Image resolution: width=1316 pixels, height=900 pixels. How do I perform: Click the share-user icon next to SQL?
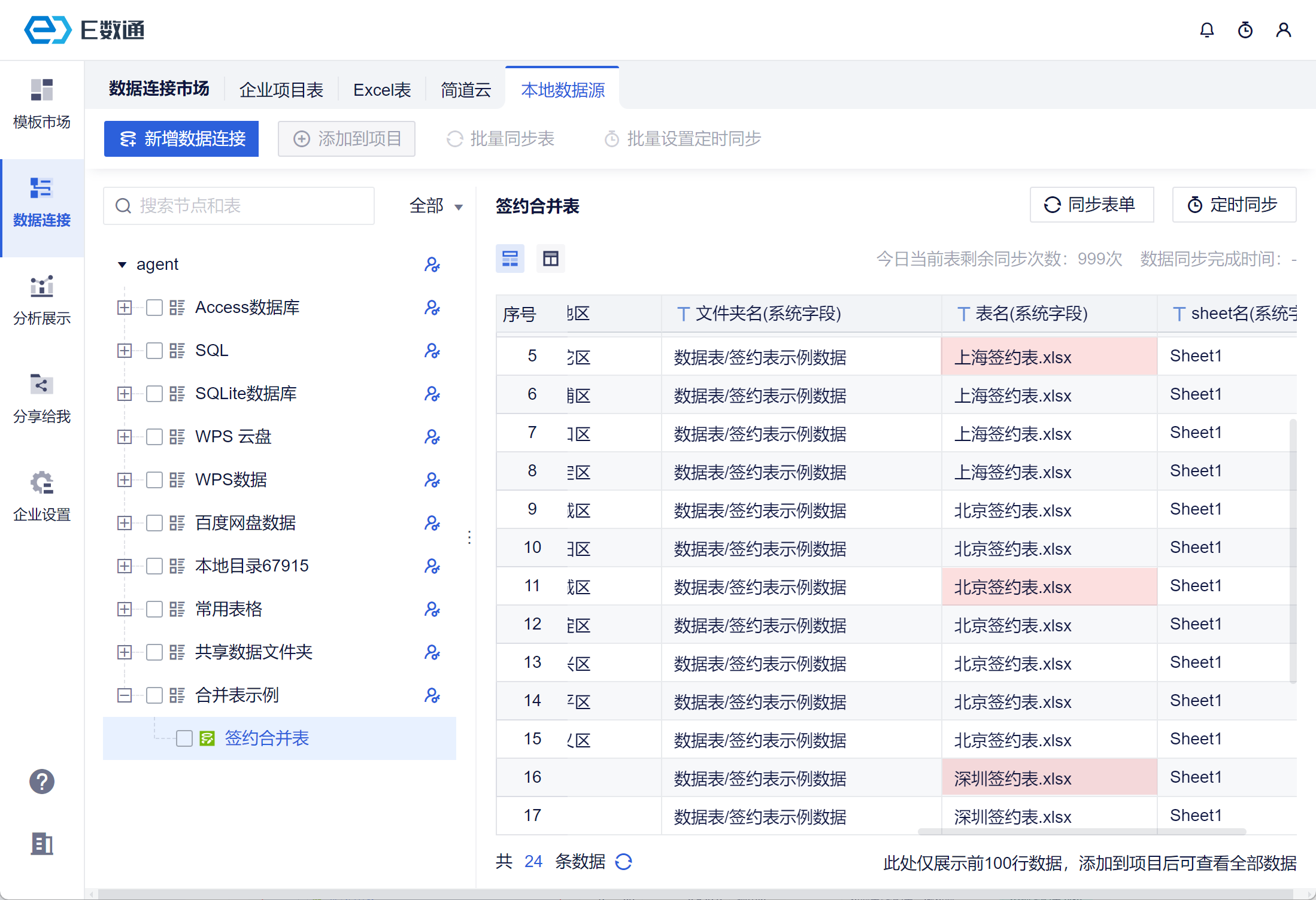click(432, 351)
